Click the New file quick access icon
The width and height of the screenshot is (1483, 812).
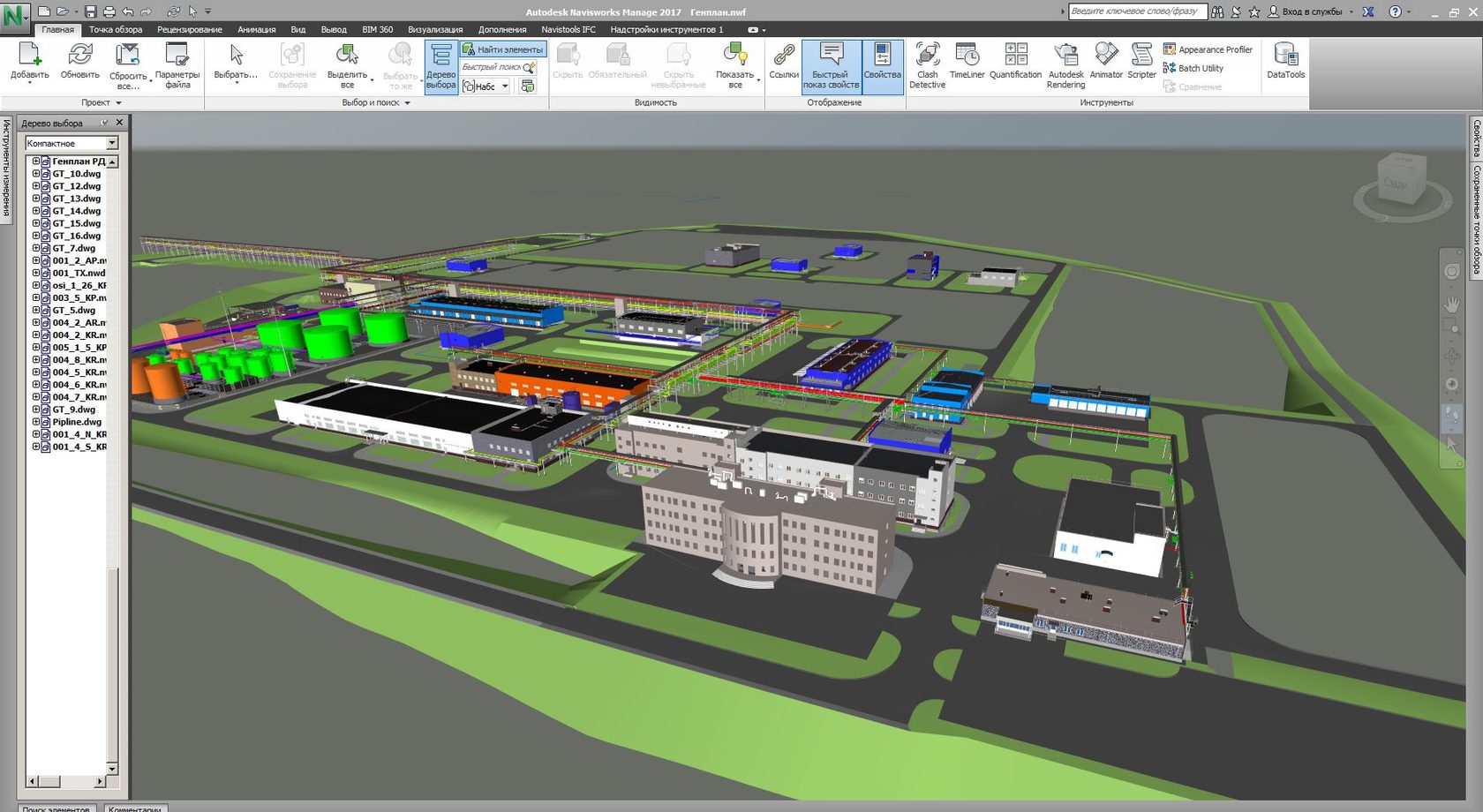(43, 11)
